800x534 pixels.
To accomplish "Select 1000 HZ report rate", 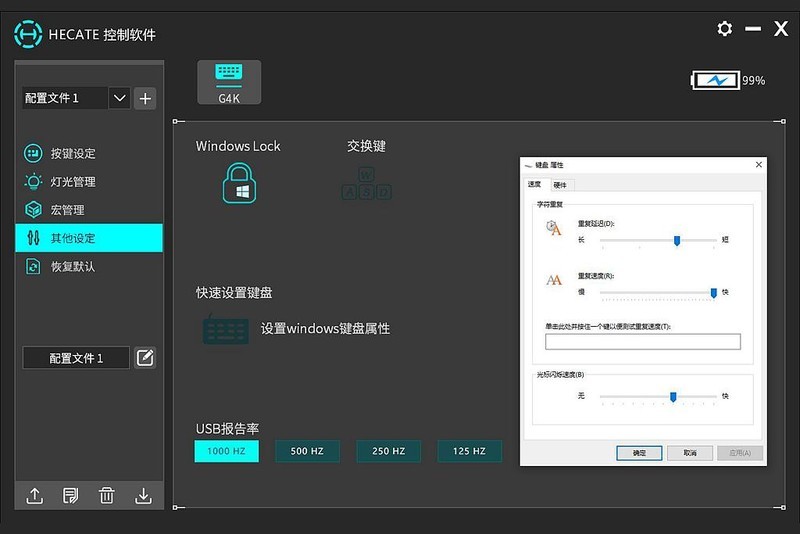I will coord(227,451).
